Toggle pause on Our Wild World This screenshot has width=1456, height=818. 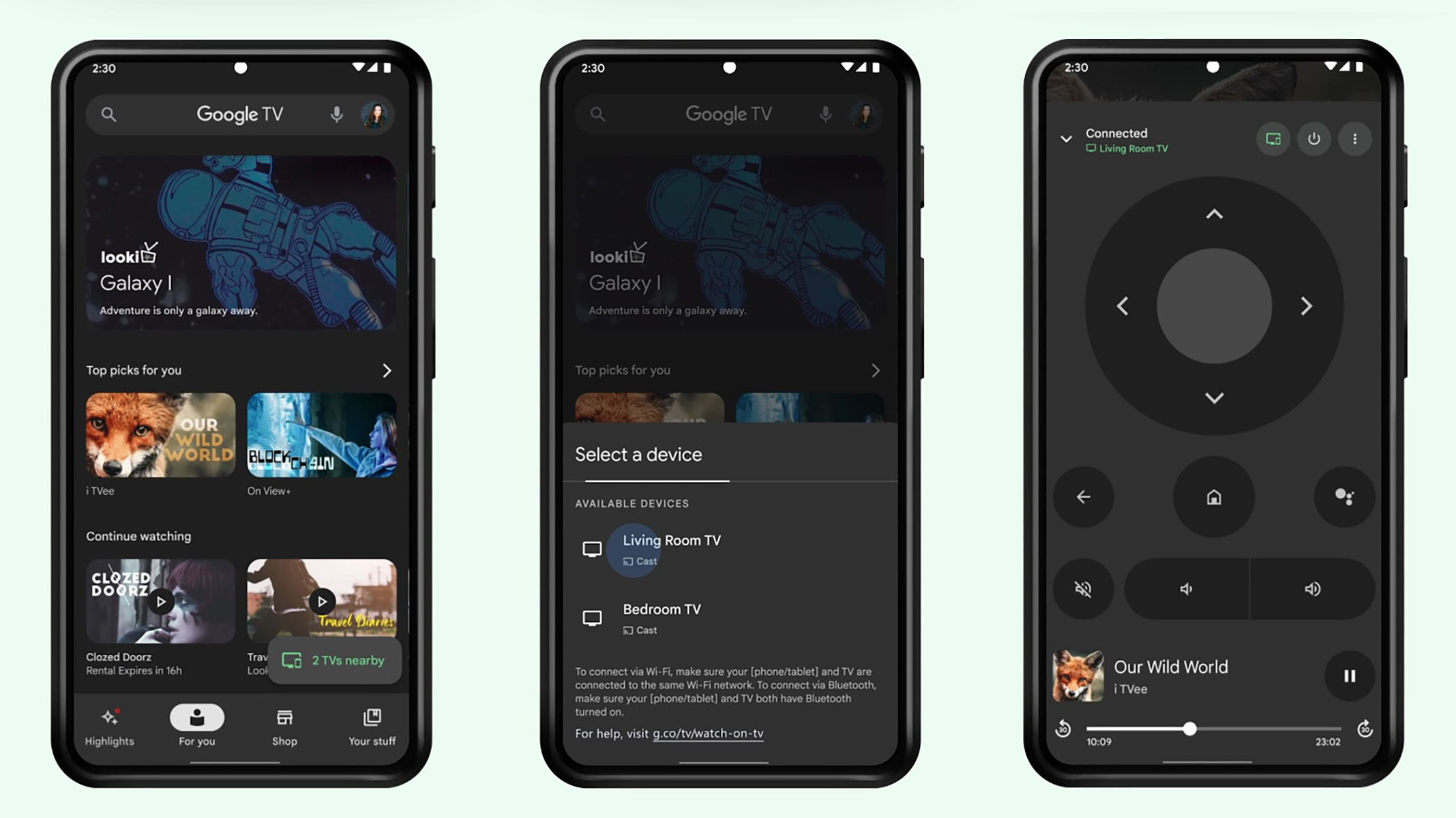[1350, 675]
